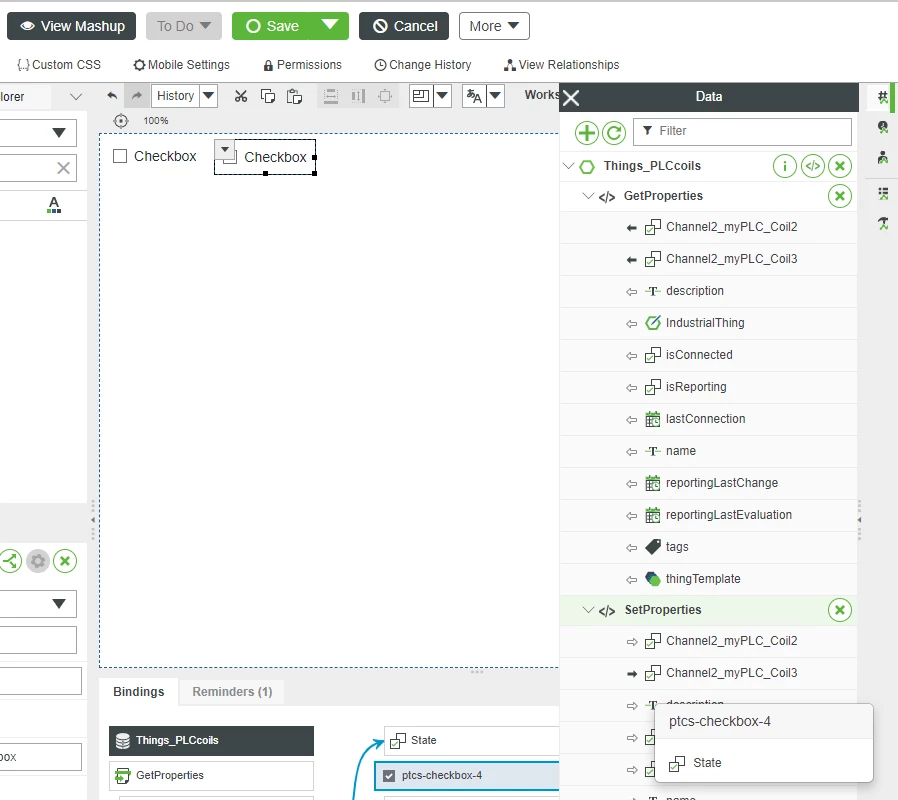Remove the Things_PLCcoils entity
Screen dimensions: 898x800
840,166
